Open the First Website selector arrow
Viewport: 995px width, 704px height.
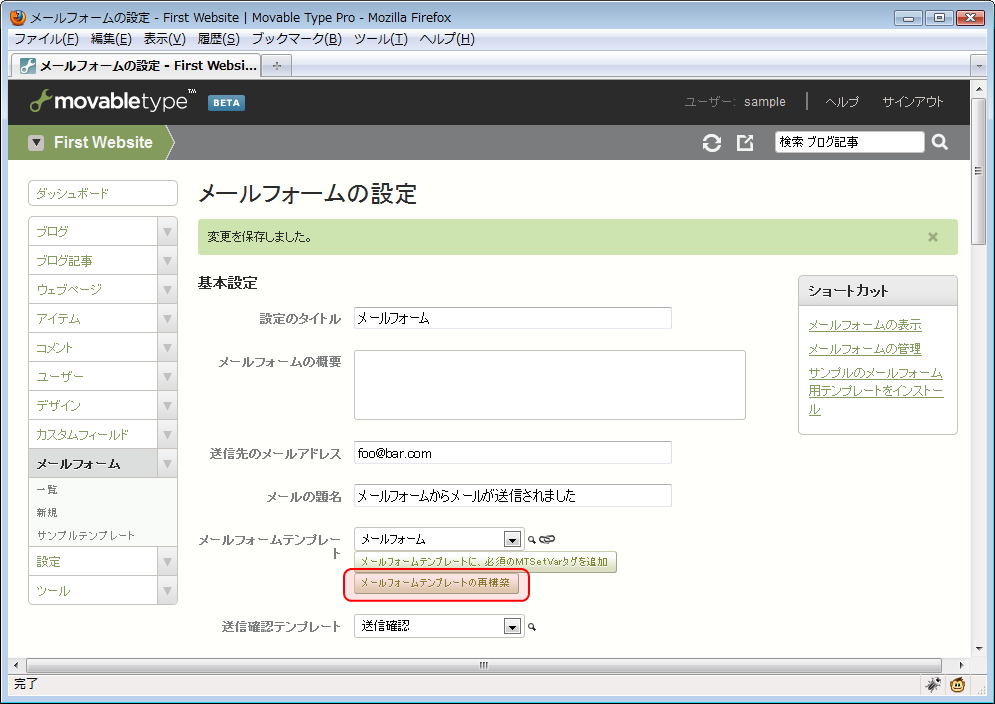pos(36,143)
